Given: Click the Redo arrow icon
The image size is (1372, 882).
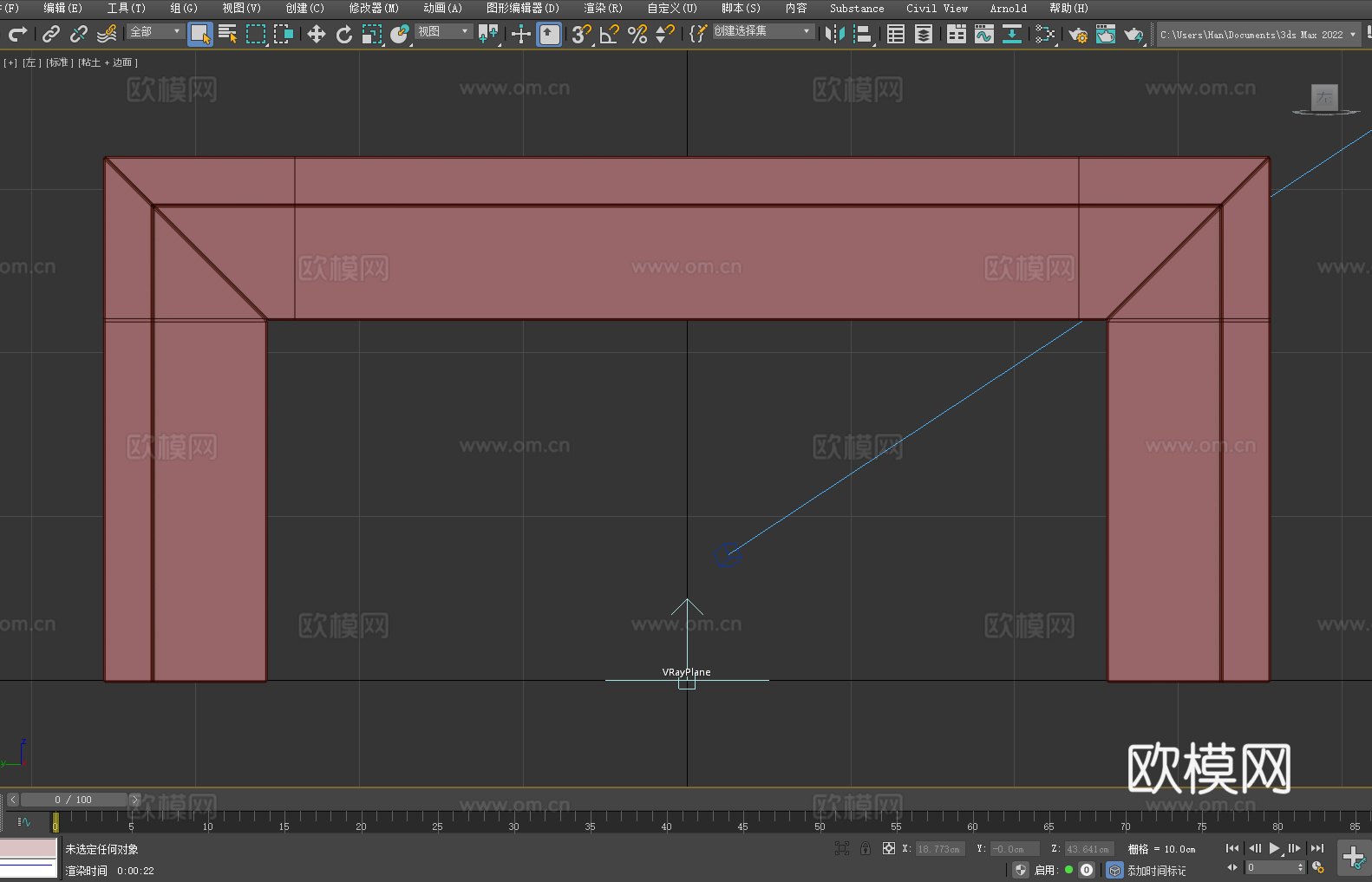Looking at the screenshot, I should click(x=17, y=34).
